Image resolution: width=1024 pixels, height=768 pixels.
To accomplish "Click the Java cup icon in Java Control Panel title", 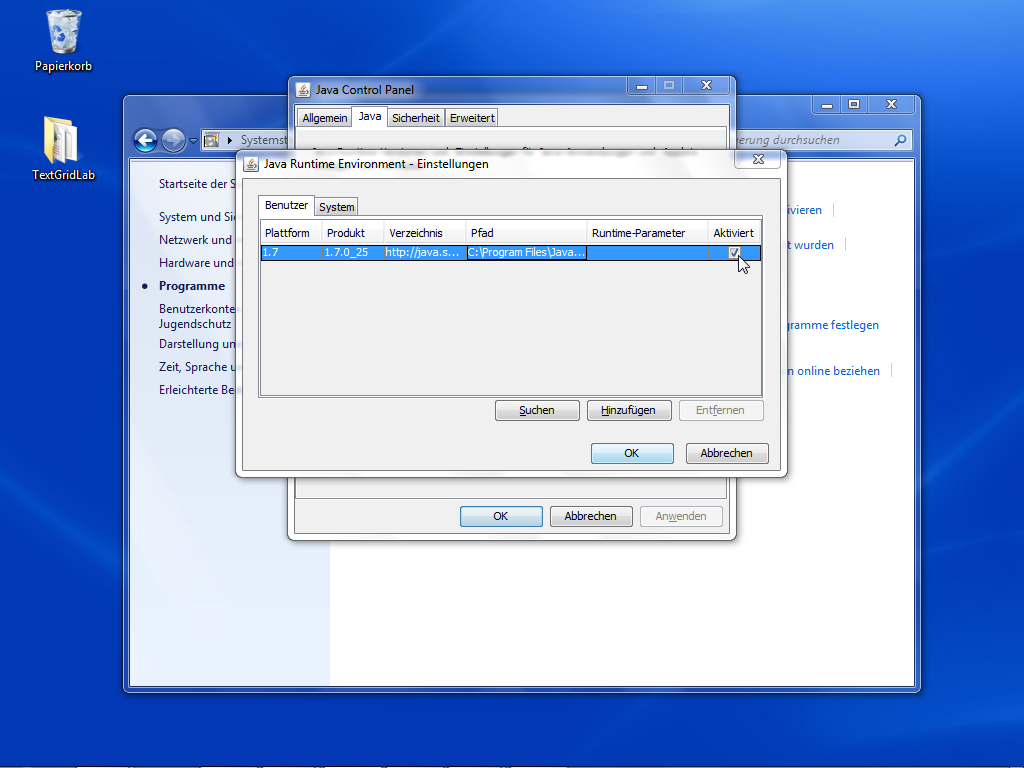I will [303, 89].
